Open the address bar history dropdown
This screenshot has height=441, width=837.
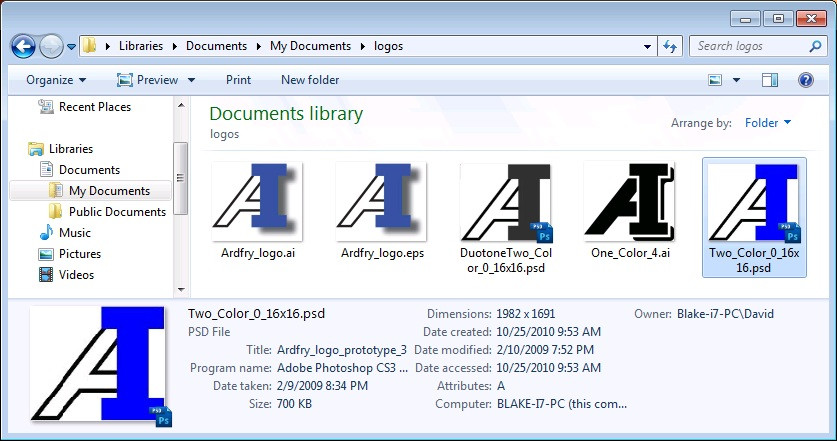coord(647,46)
